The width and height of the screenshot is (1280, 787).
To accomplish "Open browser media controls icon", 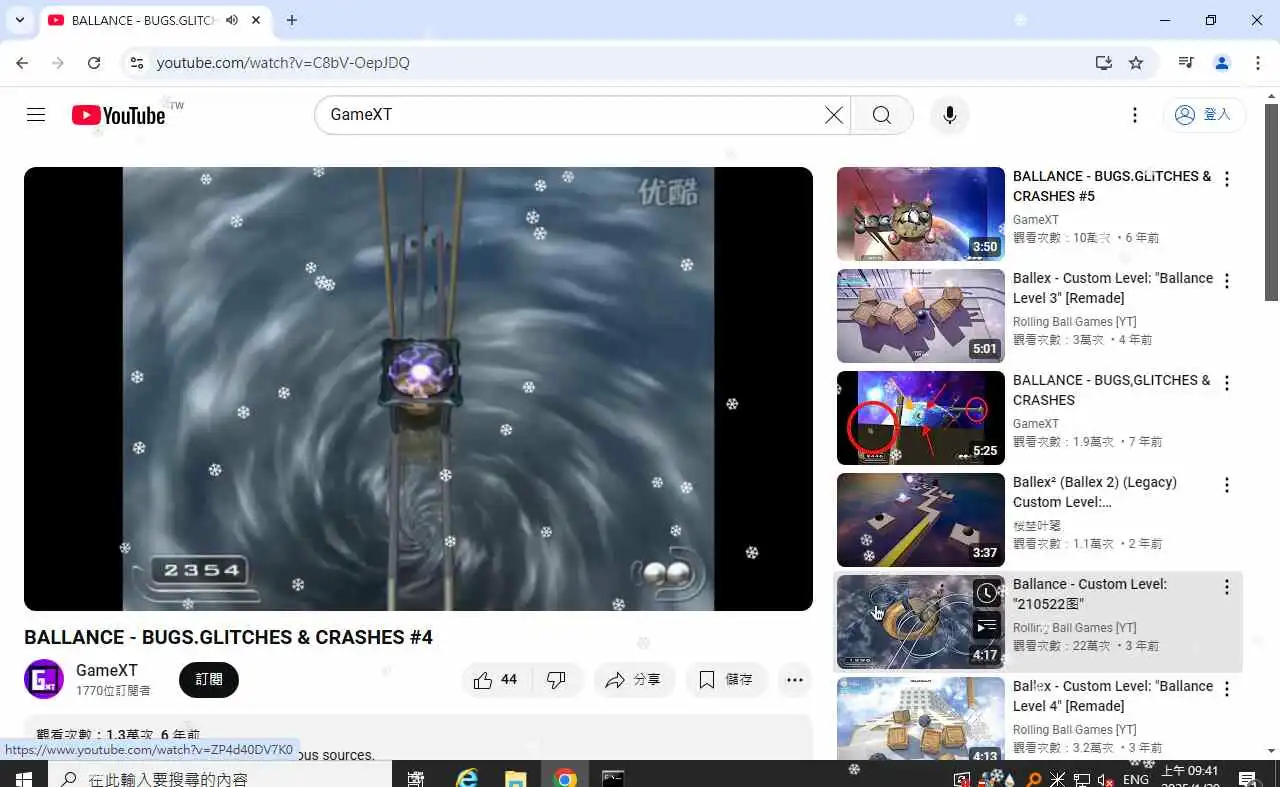I will pos(1186,62).
